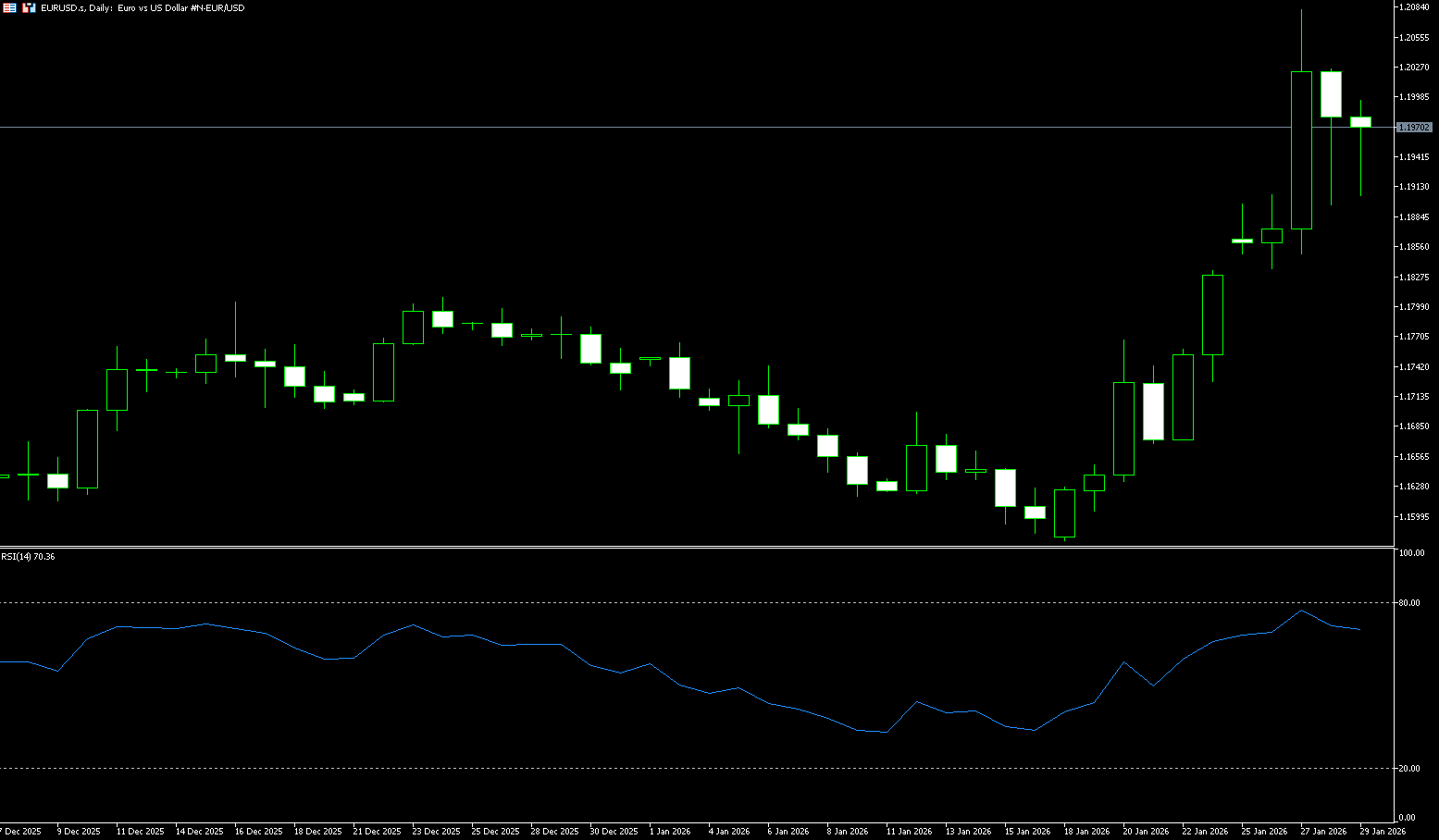Click the 80.00 RSI level label
This screenshot has width=1439, height=840.
pyautogui.click(x=1409, y=603)
